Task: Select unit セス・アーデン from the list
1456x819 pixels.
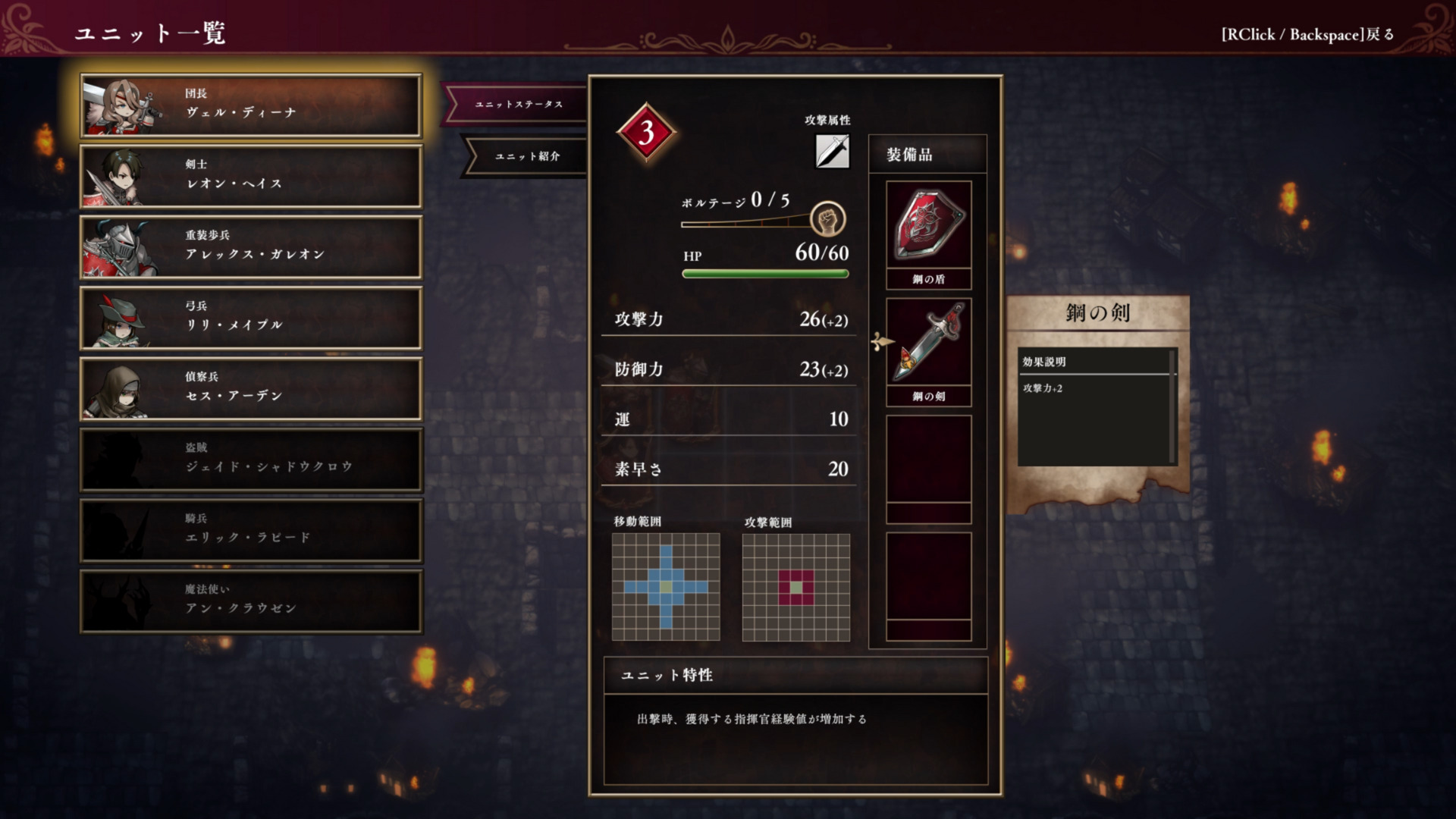Action: coord(251,389)
